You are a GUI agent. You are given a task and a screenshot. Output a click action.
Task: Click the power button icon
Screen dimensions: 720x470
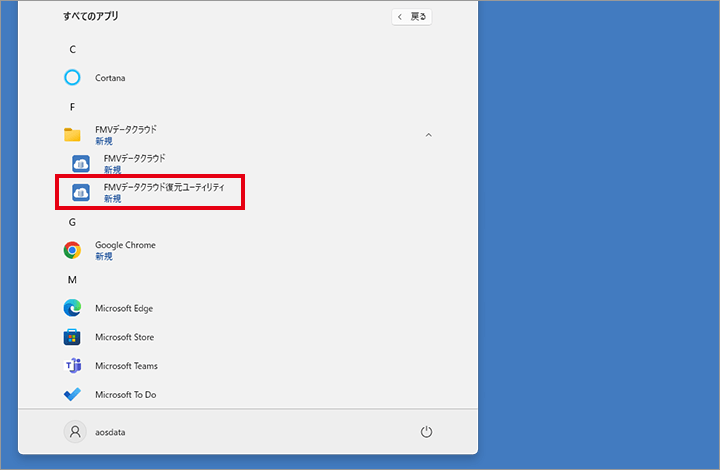tap(426, 432)
